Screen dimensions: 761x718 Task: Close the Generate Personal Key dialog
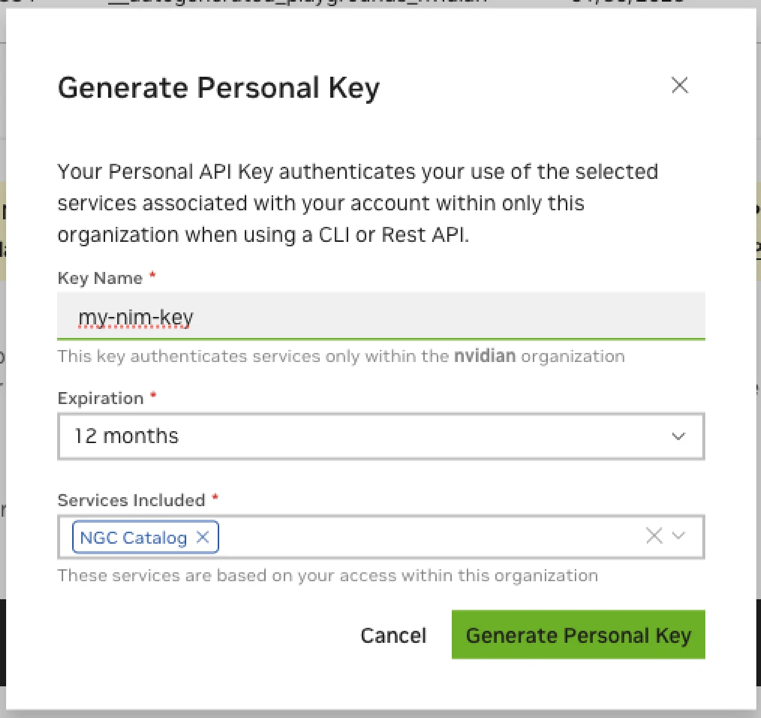tap(679, 85)
